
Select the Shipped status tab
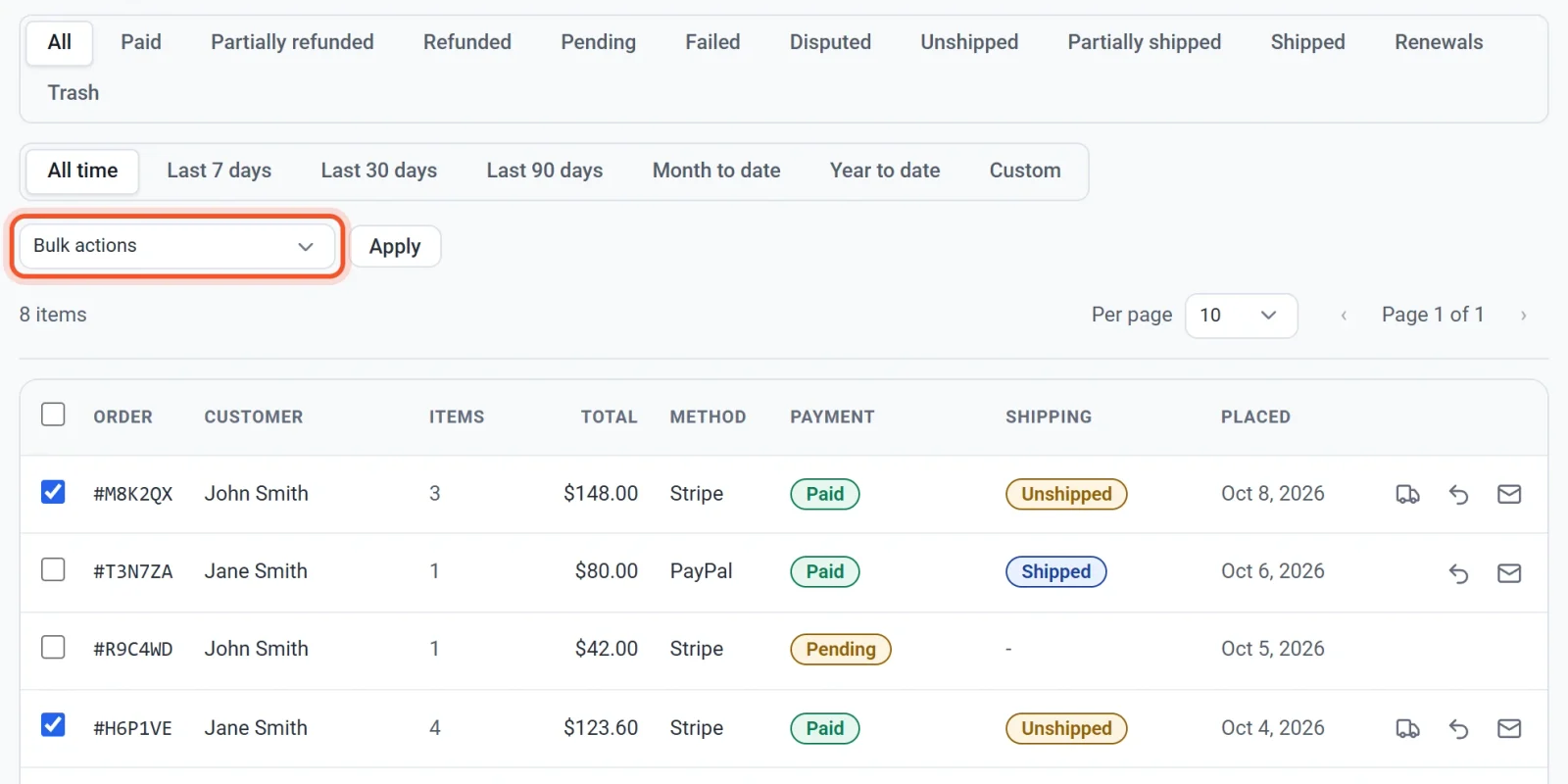[1307, 42]
